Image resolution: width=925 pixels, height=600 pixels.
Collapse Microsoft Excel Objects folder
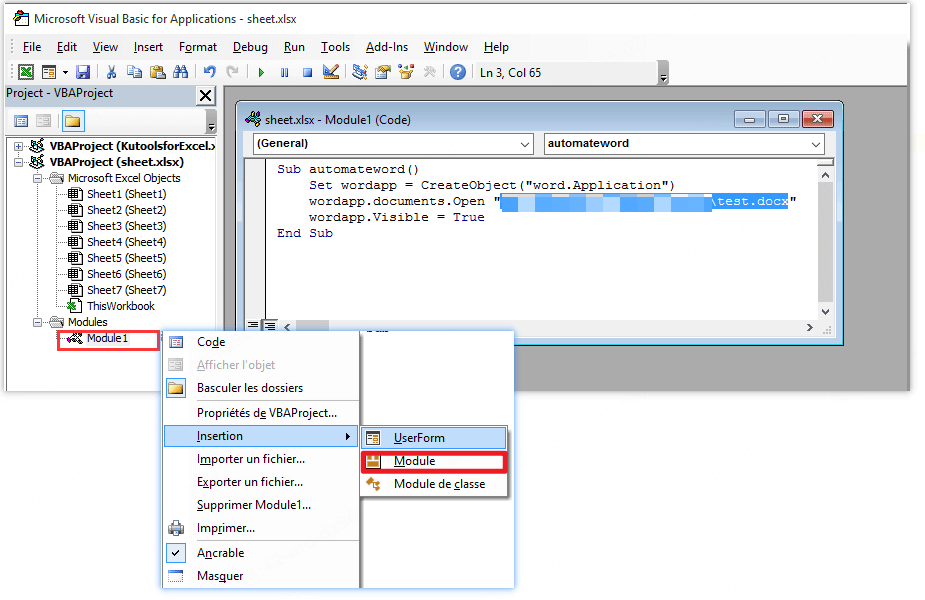pyautogui.click(x=37, y=178)
